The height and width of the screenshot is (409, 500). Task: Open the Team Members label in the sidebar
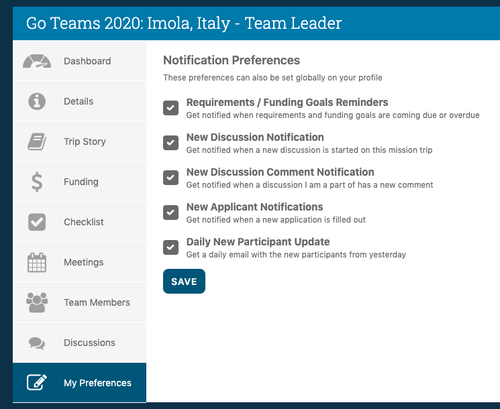[x=97, y=302]
